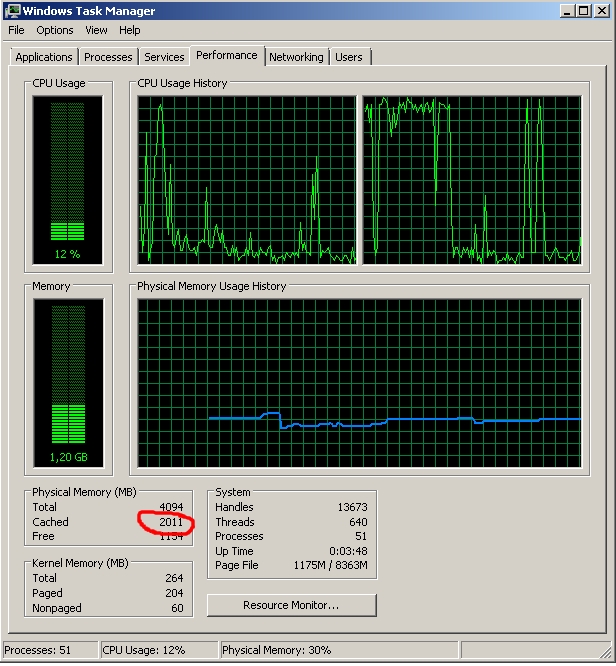Click the first CPU usage history graph

(247, 180)
